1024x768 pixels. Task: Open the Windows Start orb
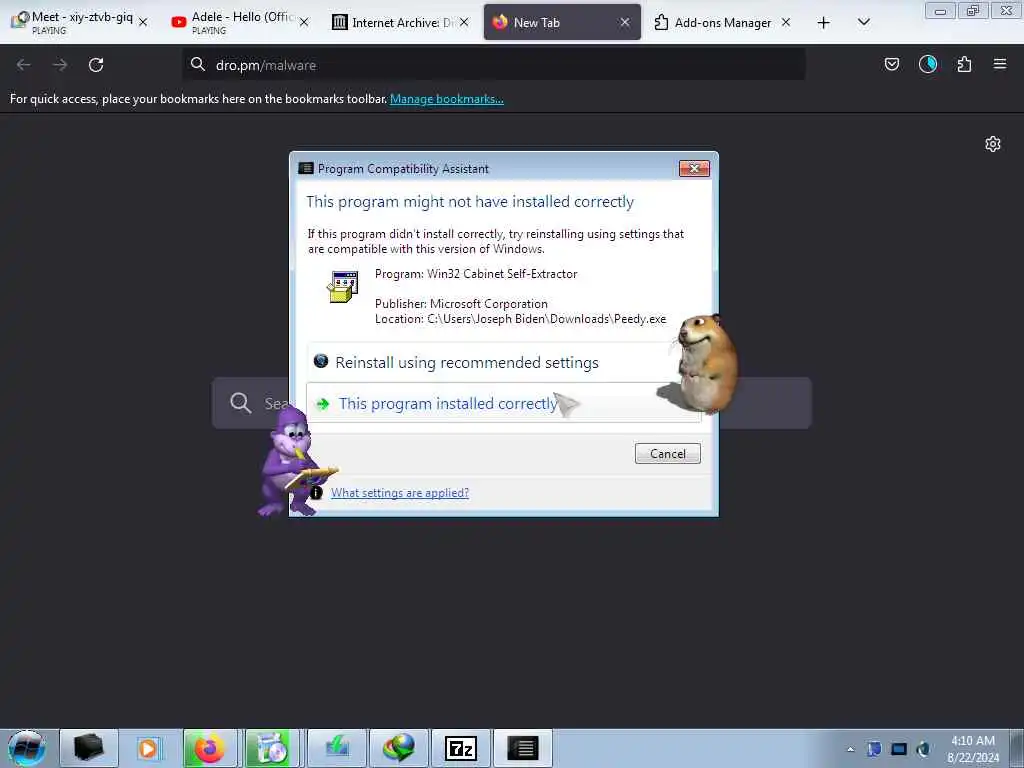point(27,748)
